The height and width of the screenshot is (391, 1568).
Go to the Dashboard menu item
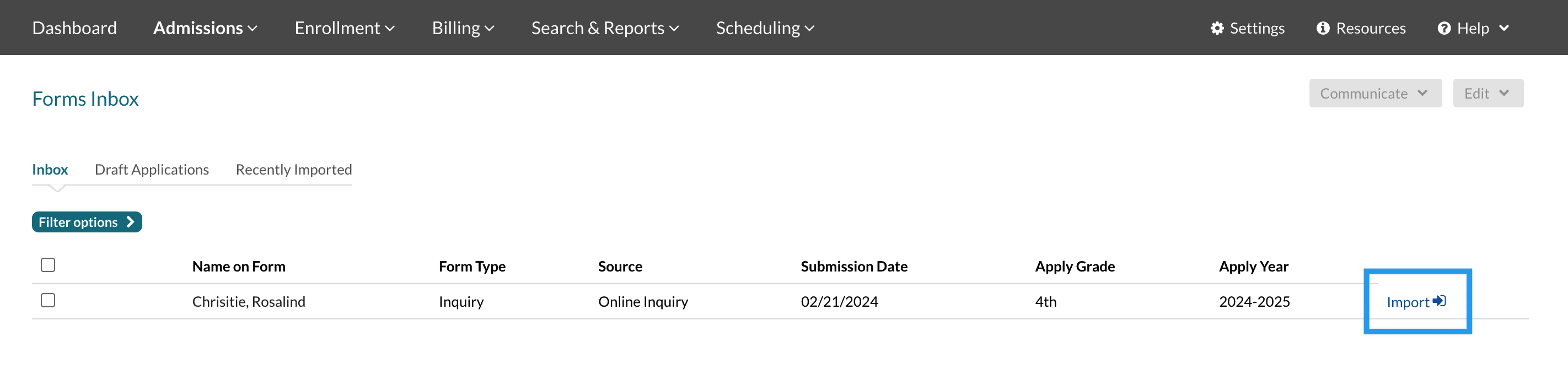[x=74, y=28]
